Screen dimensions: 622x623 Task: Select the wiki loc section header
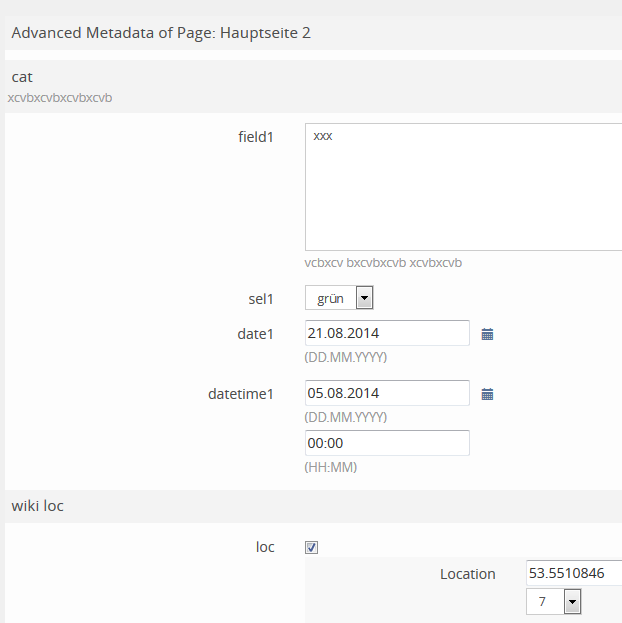tap(37, 506)
